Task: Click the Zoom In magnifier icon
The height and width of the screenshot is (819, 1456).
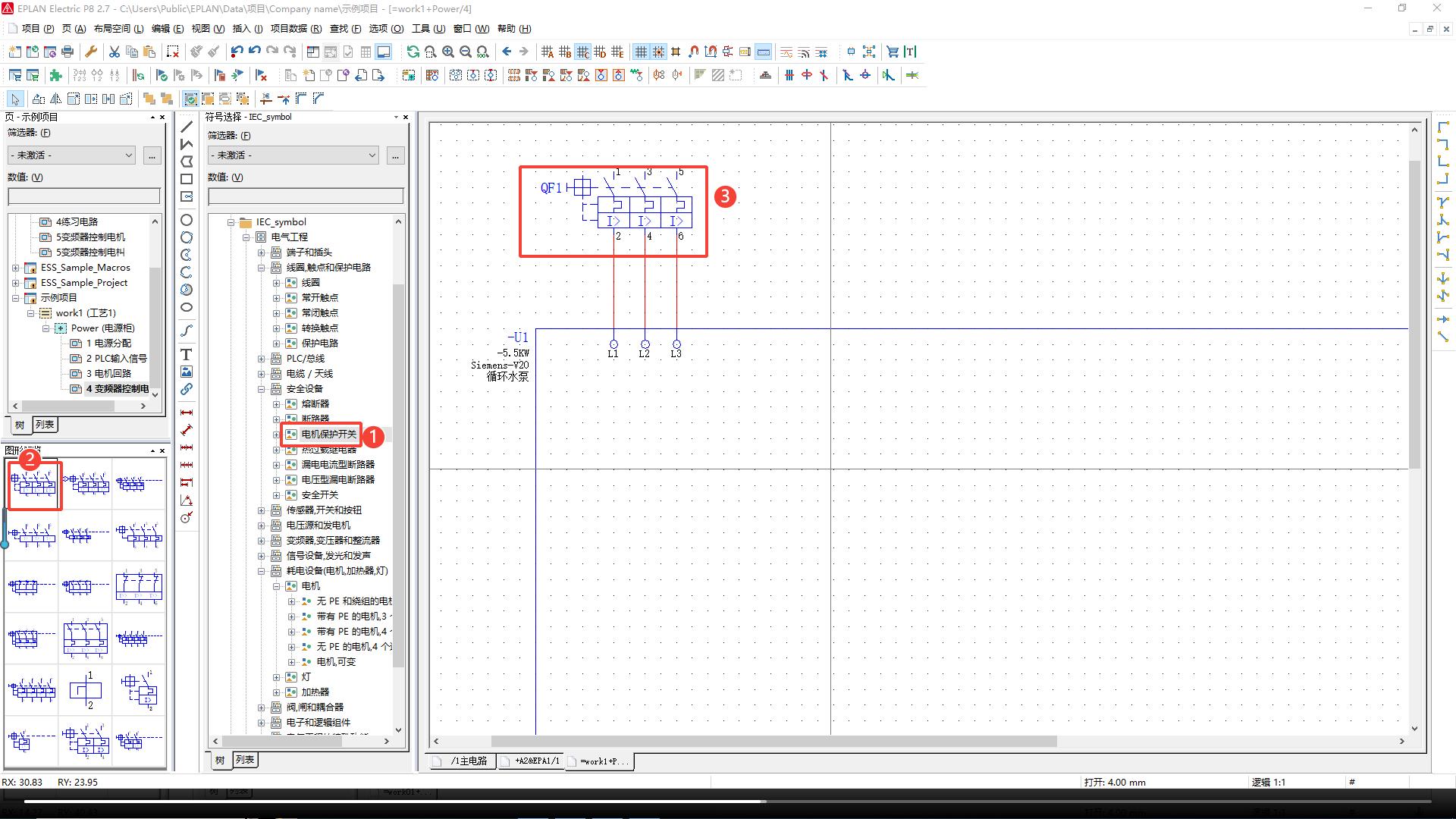Action: (x=448, y=52)
